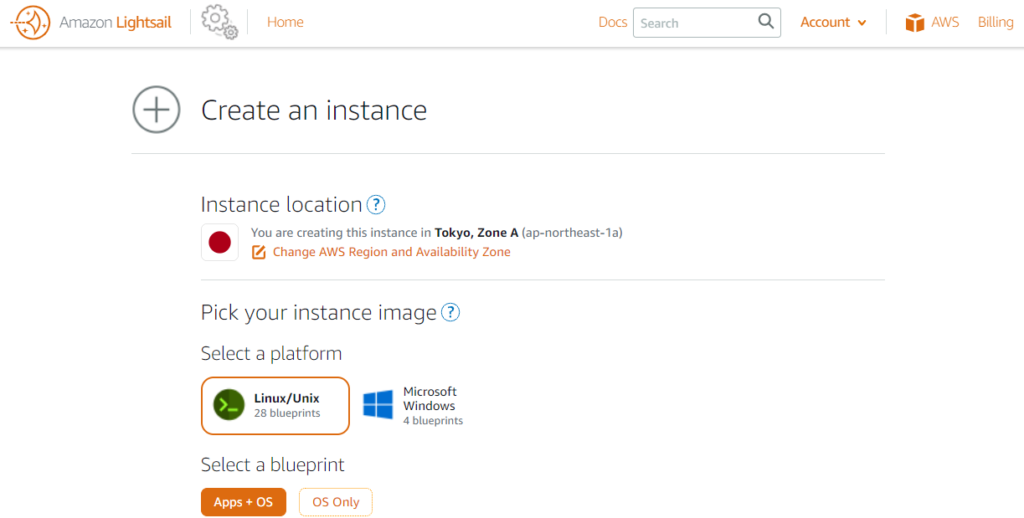The width and height of the screenshot is (1024, 518).
Task: Click the 'Select a platform' heading
Action: pos(271,354)
